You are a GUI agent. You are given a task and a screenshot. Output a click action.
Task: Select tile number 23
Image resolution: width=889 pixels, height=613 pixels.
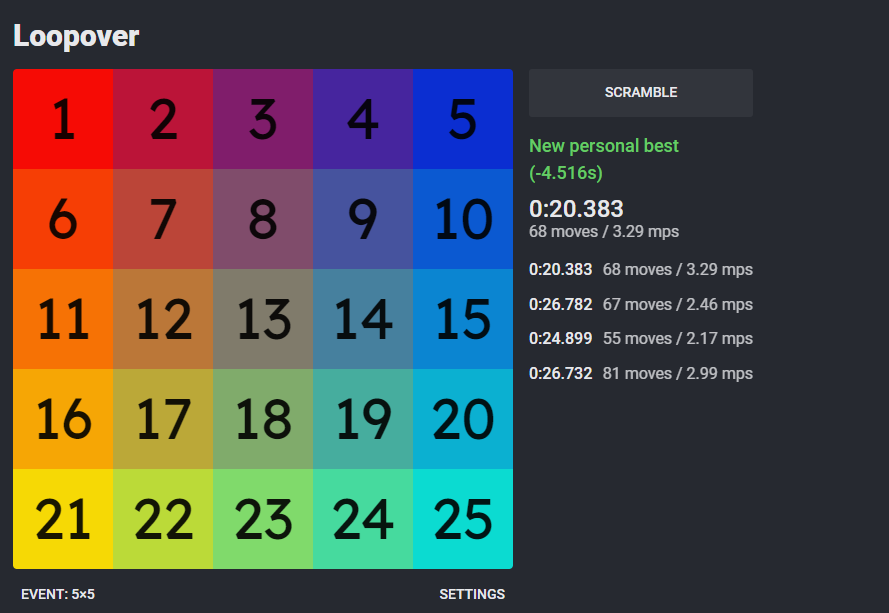(x=263, y=519)
